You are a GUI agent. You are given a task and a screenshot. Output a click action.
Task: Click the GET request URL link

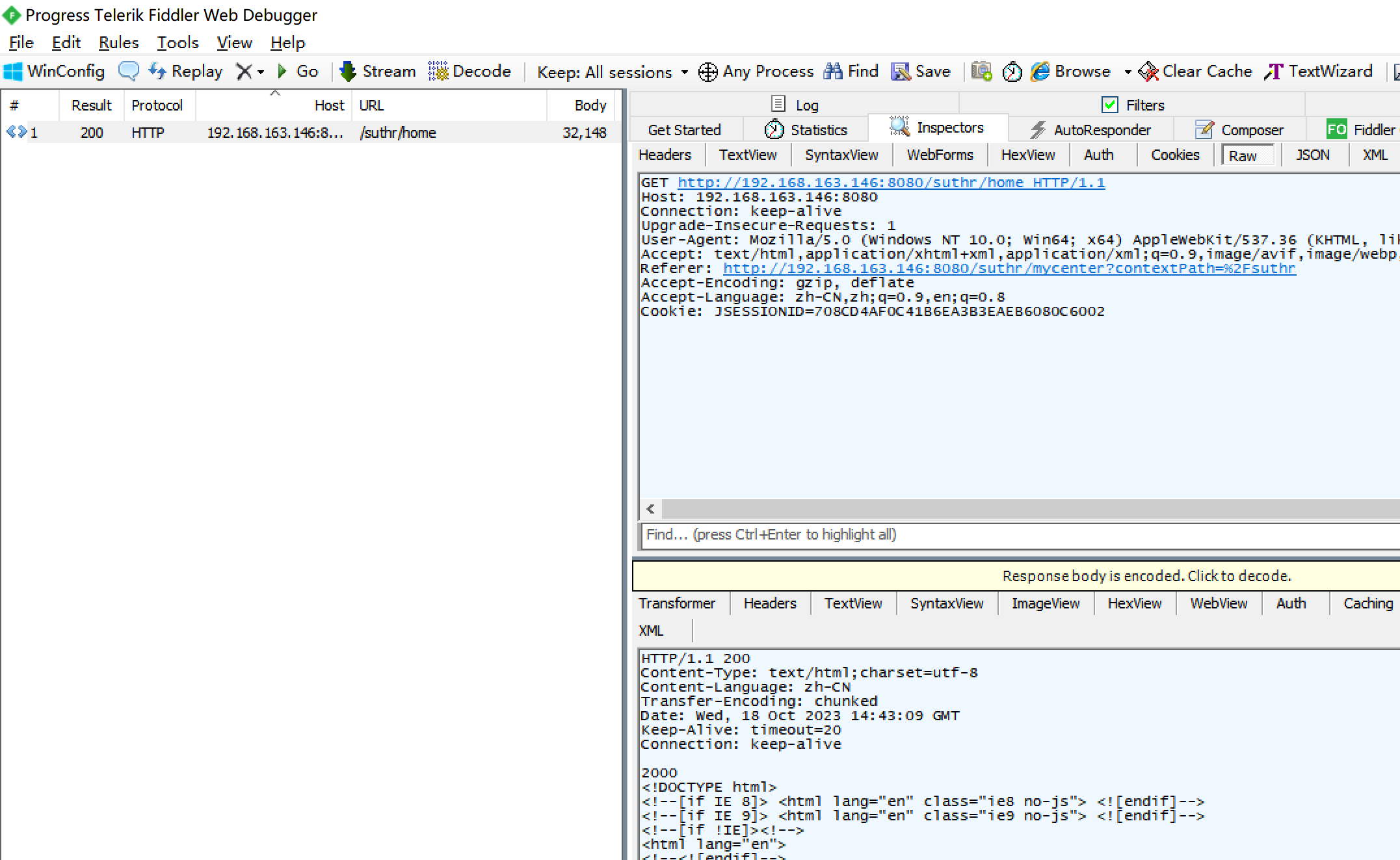pyautogui.click(x=891, y=183)
